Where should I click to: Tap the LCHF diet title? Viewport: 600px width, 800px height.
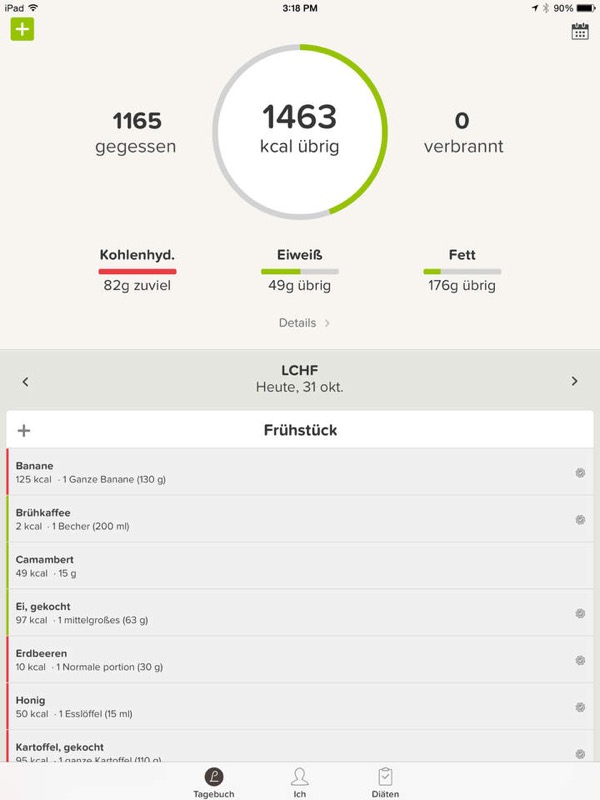(300, 370)
